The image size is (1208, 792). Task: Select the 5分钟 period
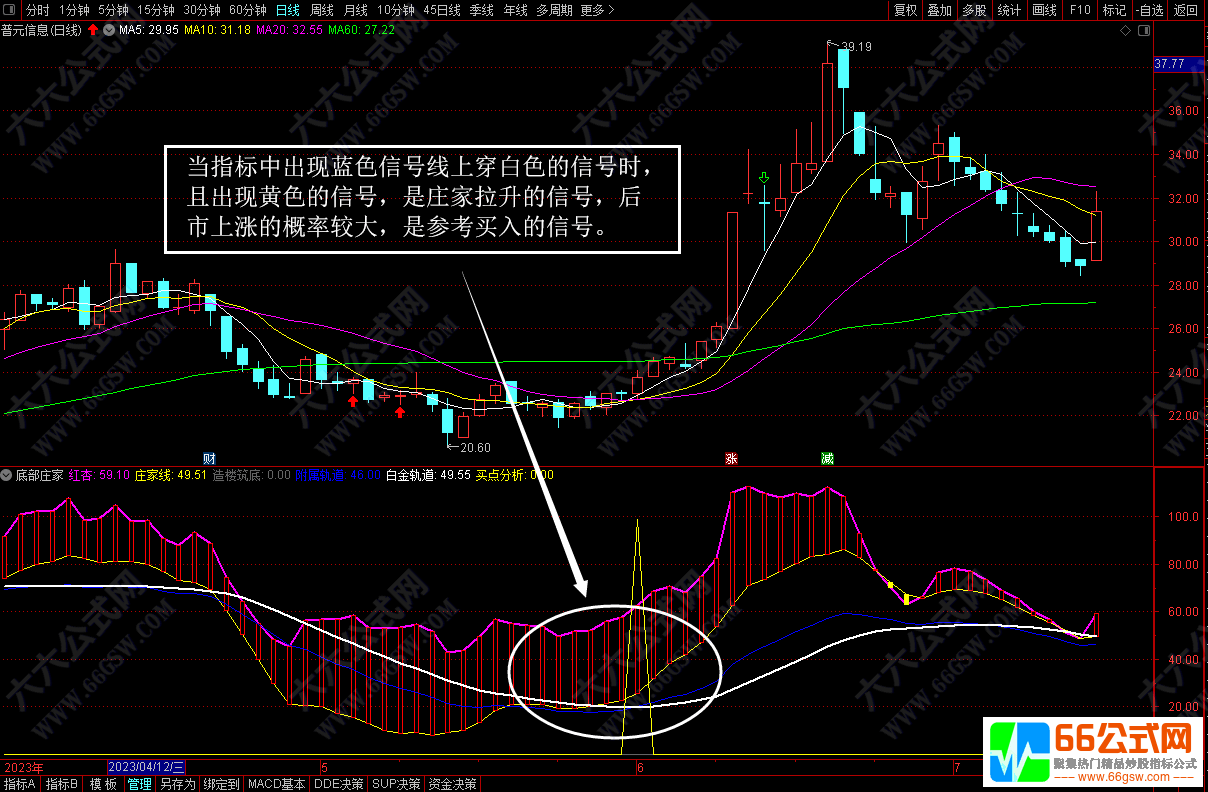click(x=113, y=10)
